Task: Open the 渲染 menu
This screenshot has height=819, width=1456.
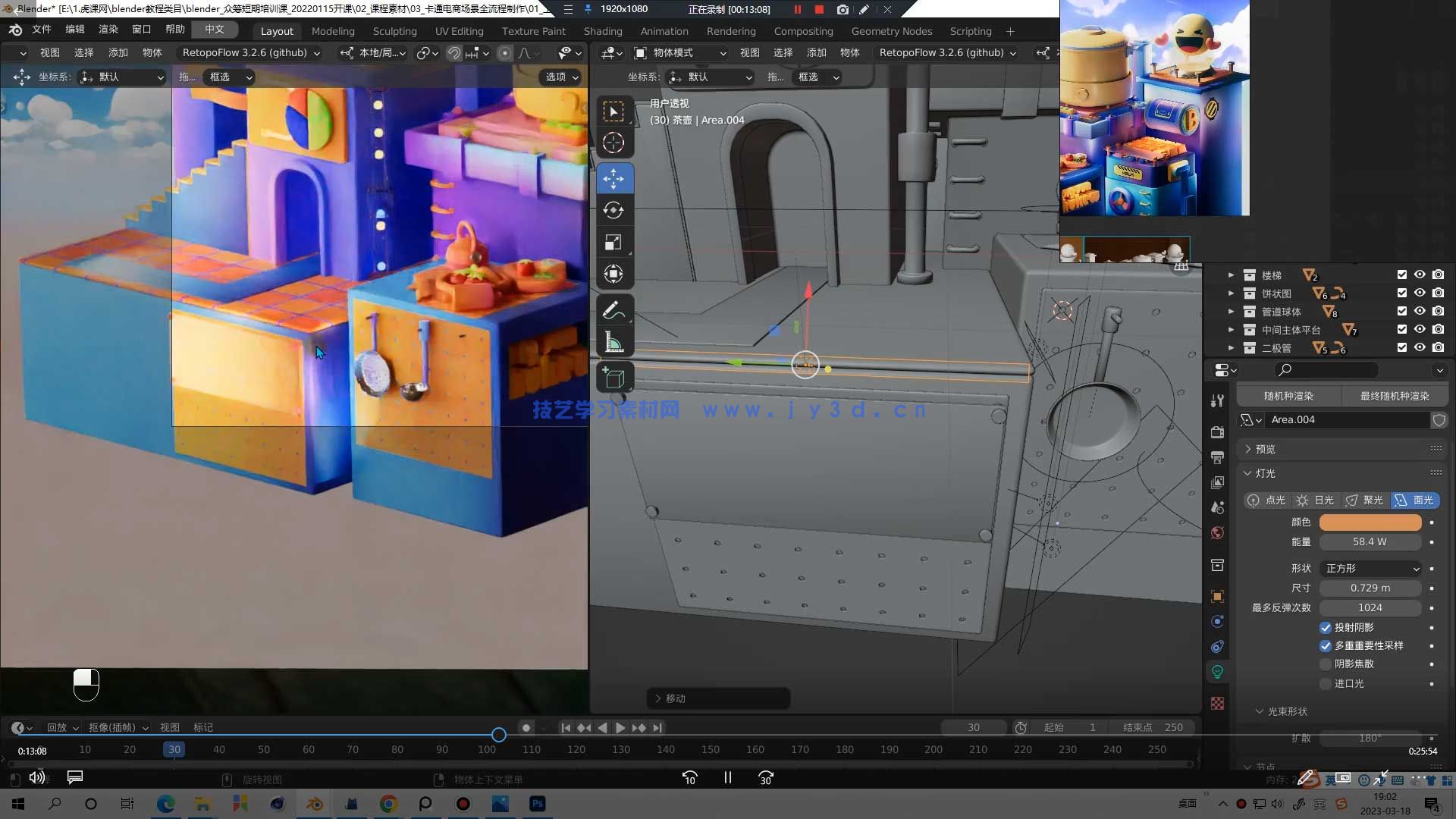Action: pyautogui.click(x=108, y=29)
